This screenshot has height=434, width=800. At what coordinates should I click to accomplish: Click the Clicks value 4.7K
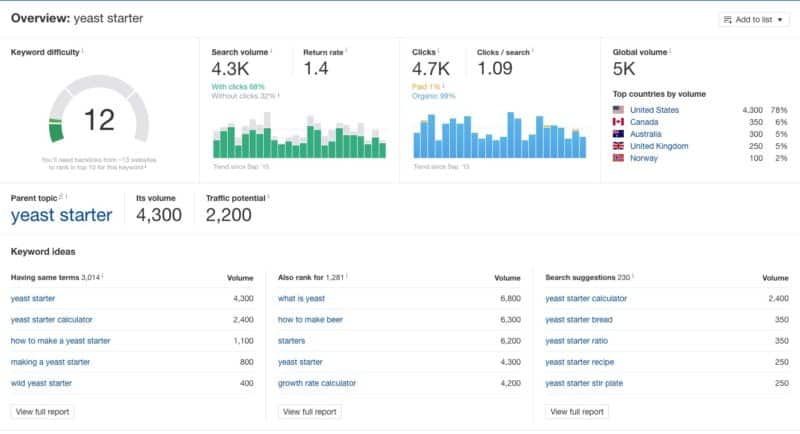click(431, 69)
